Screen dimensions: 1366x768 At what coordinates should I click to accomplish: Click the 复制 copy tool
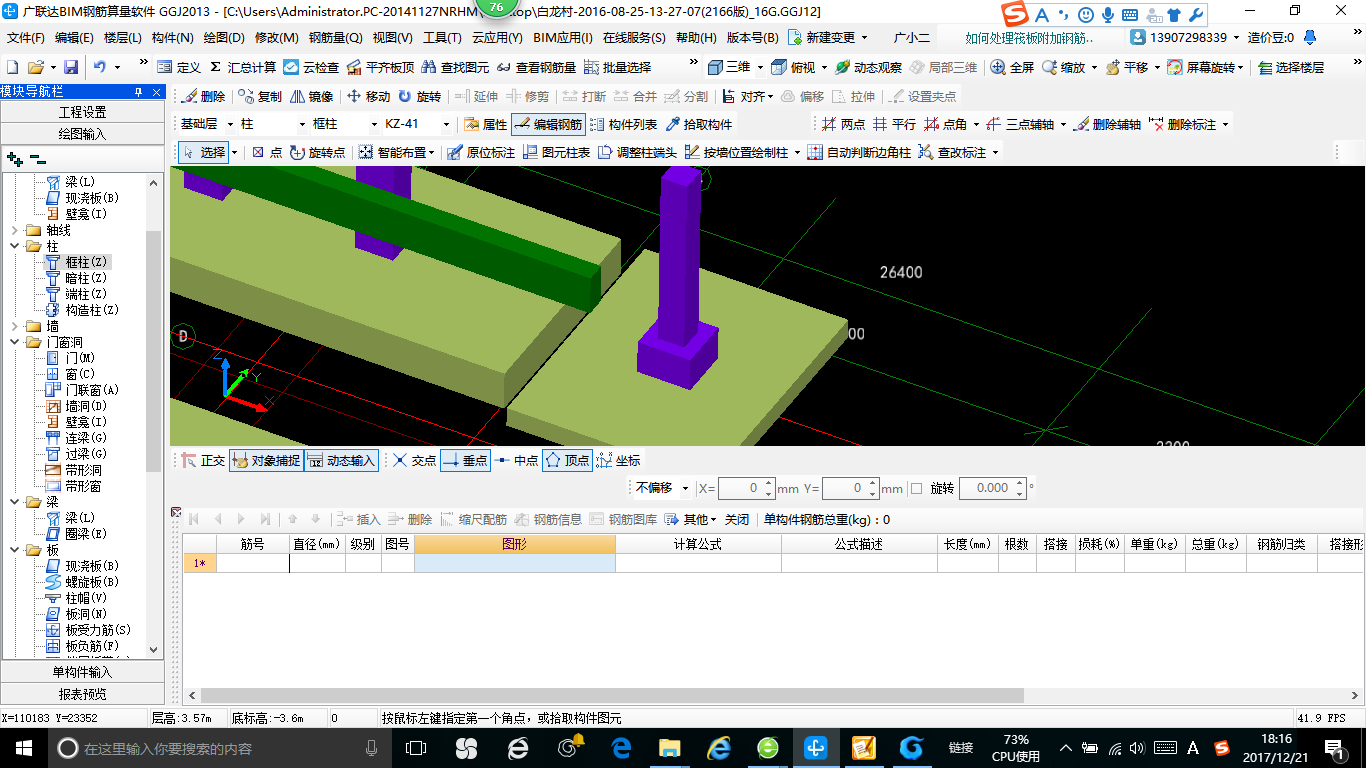(260, 96)
